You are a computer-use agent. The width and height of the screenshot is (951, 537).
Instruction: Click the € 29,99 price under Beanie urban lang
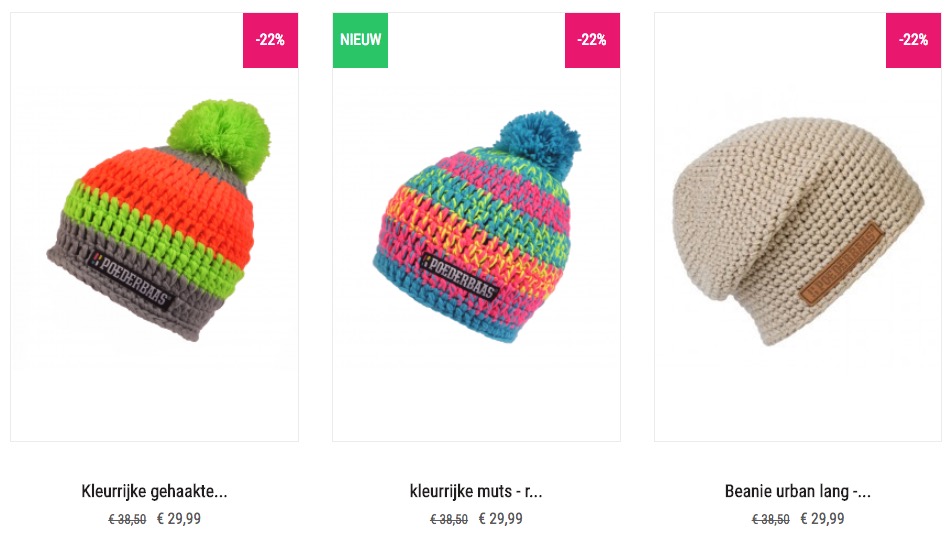pyautogui.click(x=822, y=519)
